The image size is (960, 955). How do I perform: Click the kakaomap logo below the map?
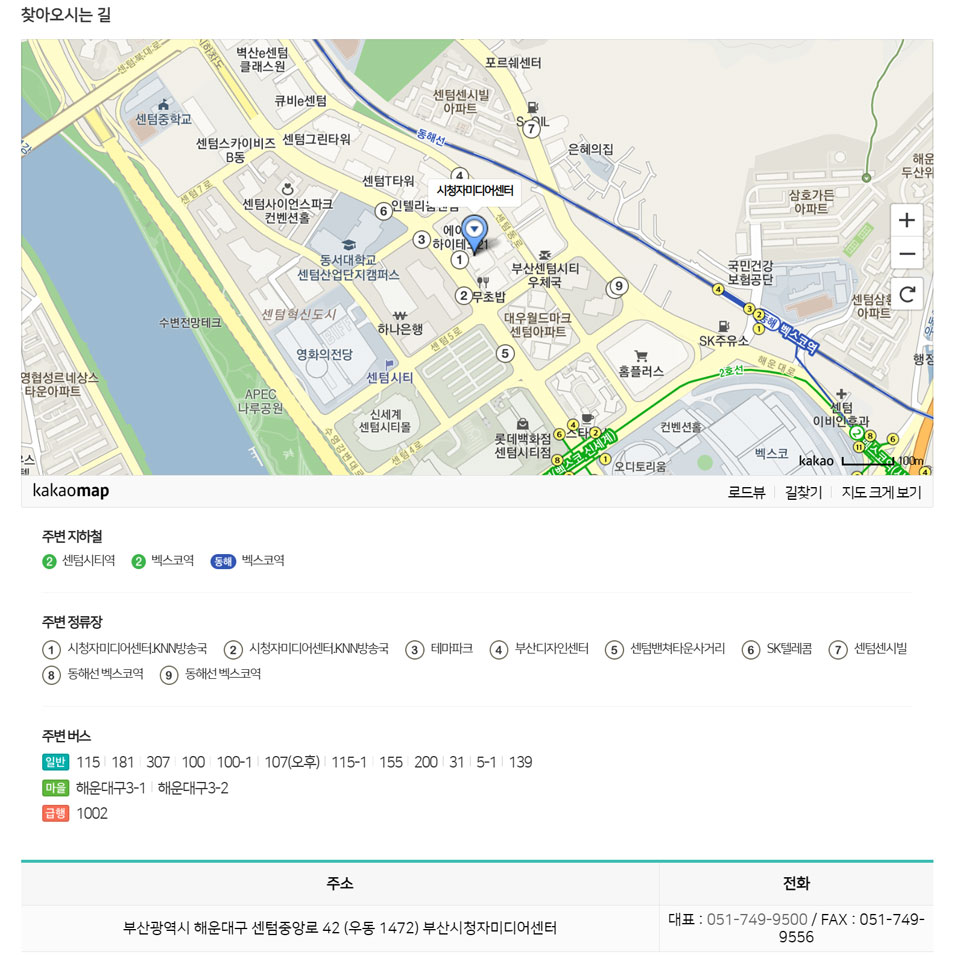pos(70,491)
